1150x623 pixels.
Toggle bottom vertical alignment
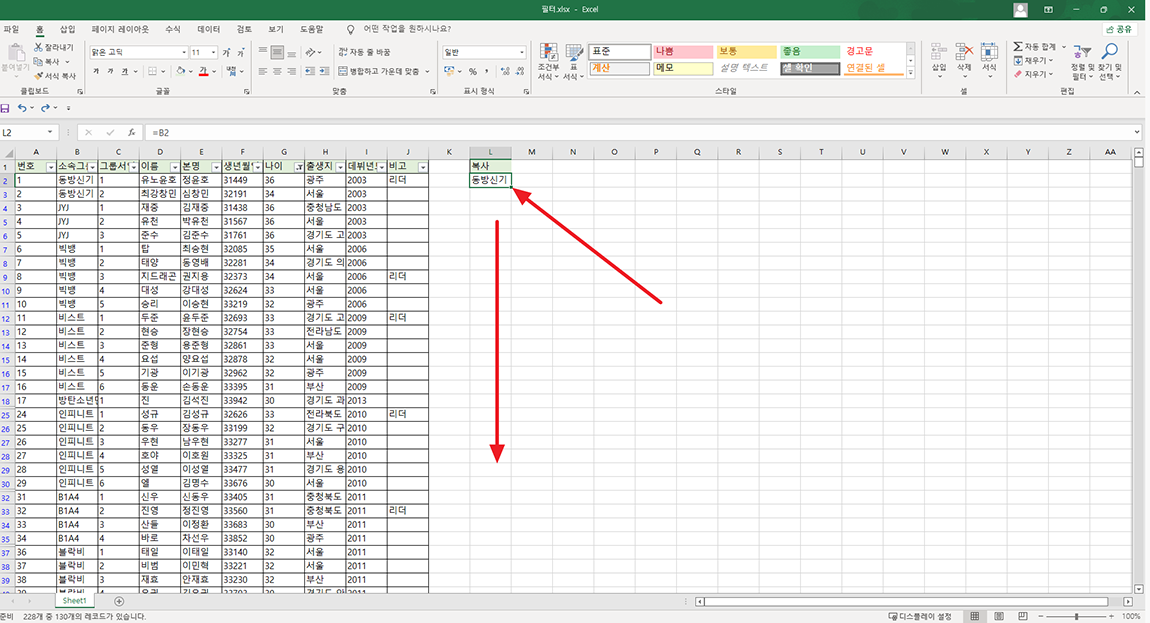[x=291, y=52]
